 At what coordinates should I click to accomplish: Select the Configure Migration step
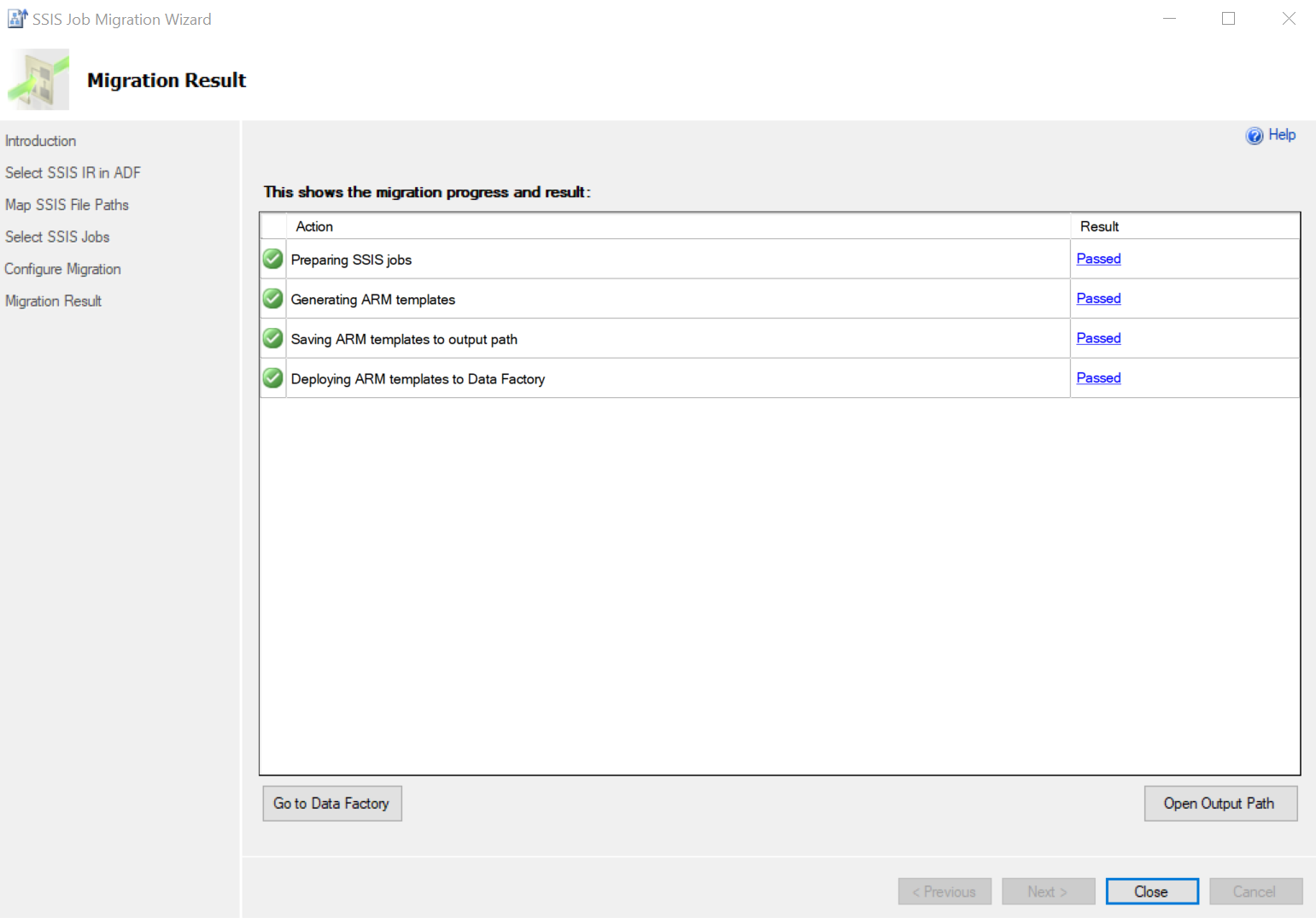click(62, 269)
